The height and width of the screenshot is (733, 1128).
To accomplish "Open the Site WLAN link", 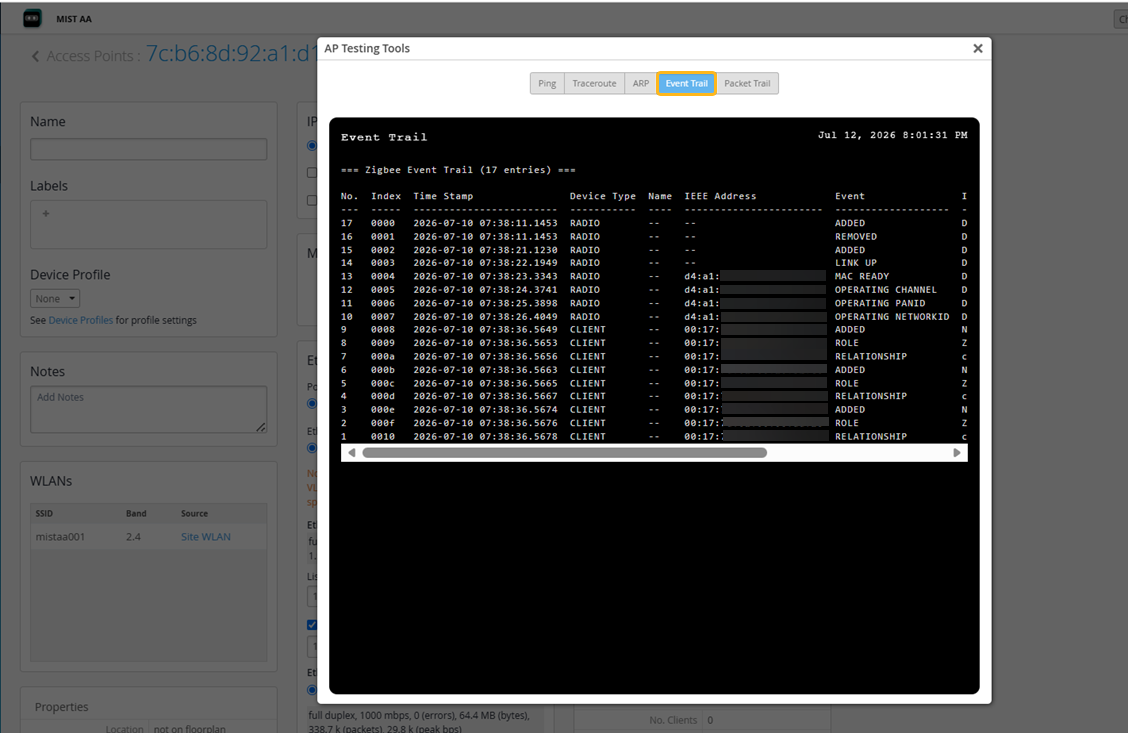I will click(x=206, y=537).
